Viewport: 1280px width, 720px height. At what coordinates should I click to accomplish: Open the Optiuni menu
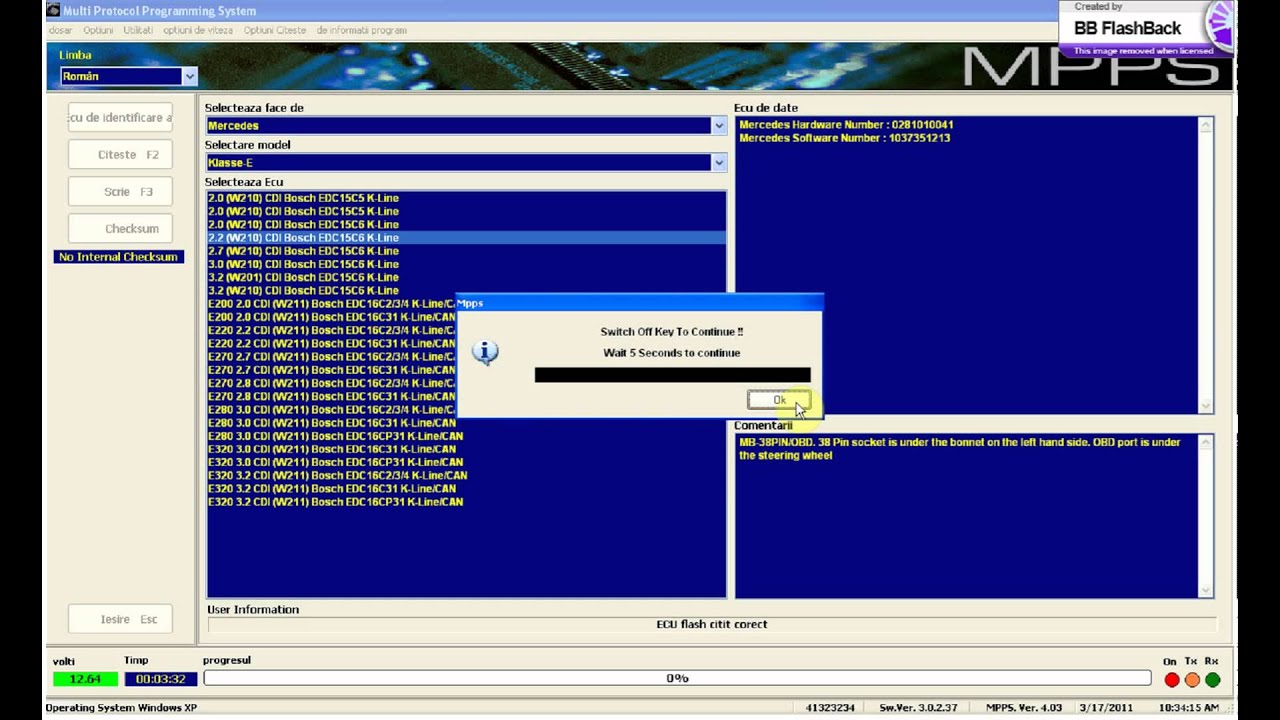(x=98, y=30)
